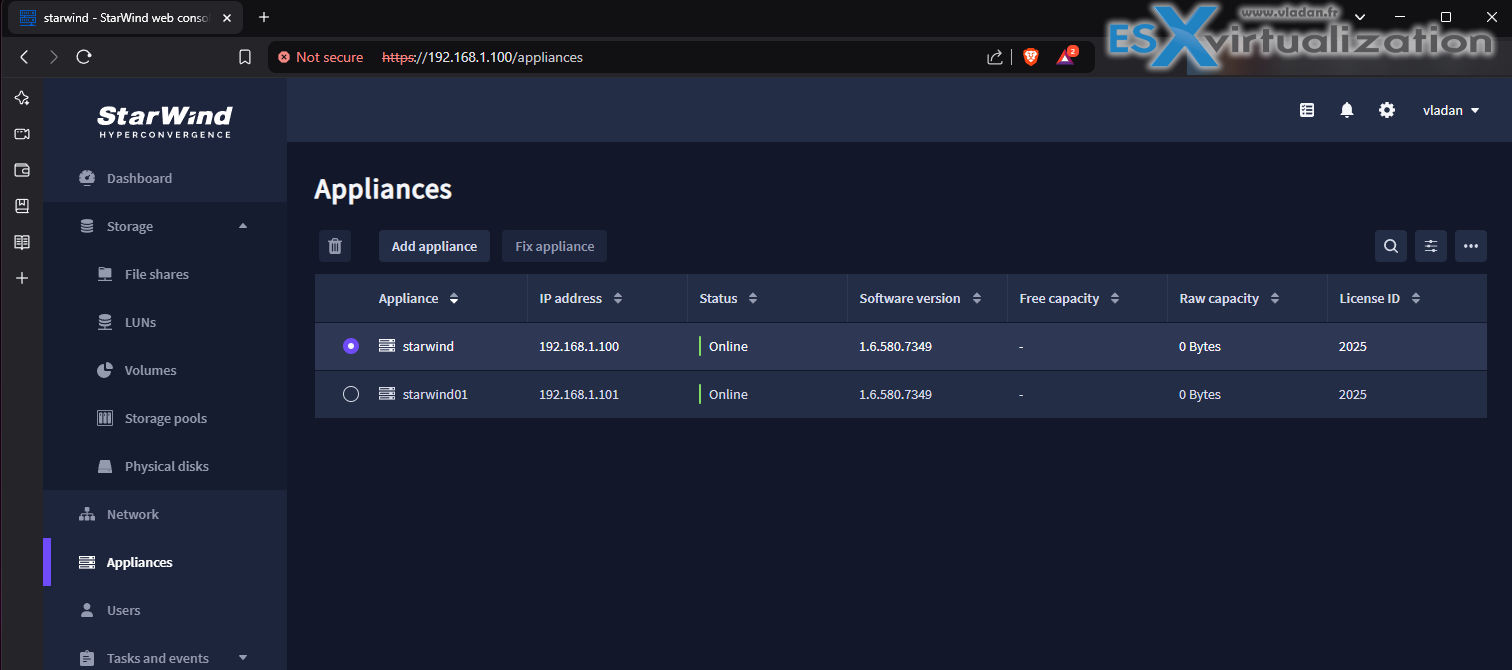Click IP address 192.168.1.100 in table
Viewport: 1512px width, 670px height.
(579, 346)
